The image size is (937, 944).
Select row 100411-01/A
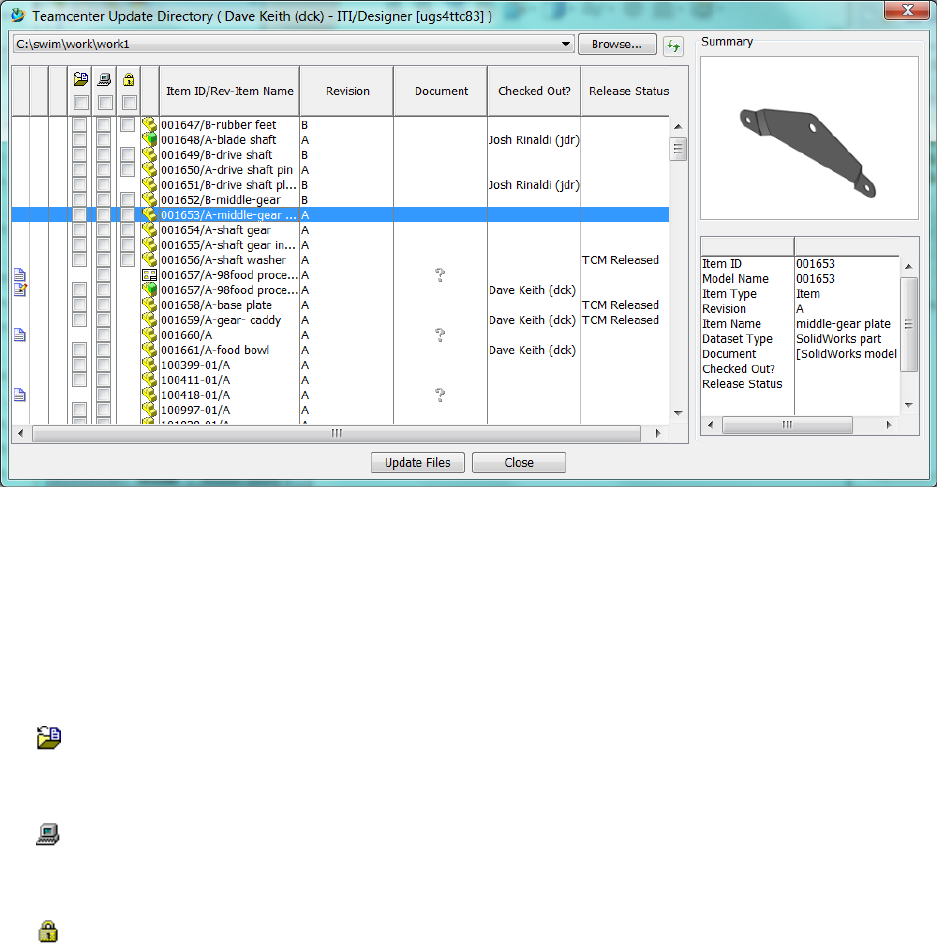click(x=340, y=380)
